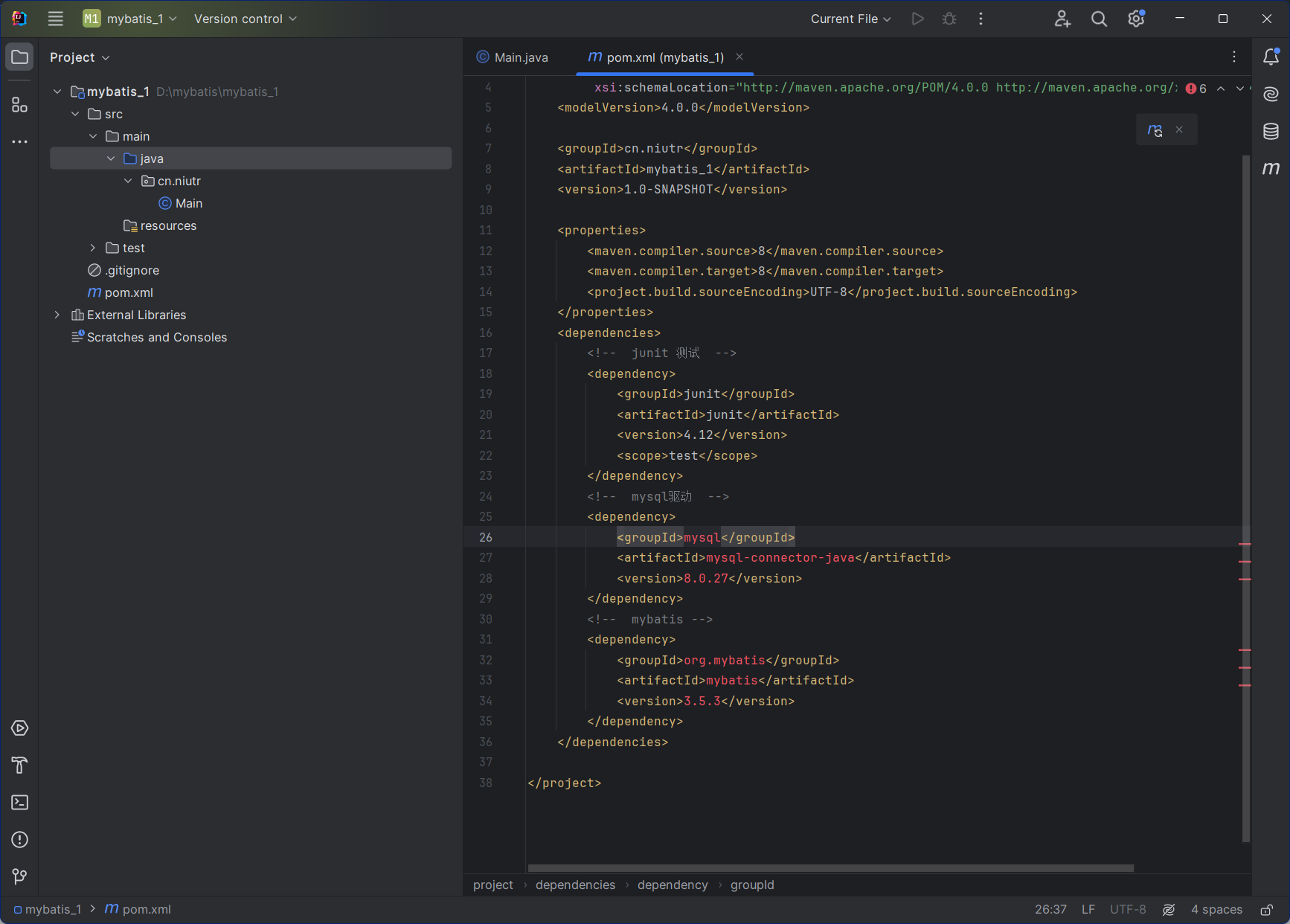The height and width of the screenshot is (924, 1290).
Task: Open the Version control menu
Action: point(245,19)
